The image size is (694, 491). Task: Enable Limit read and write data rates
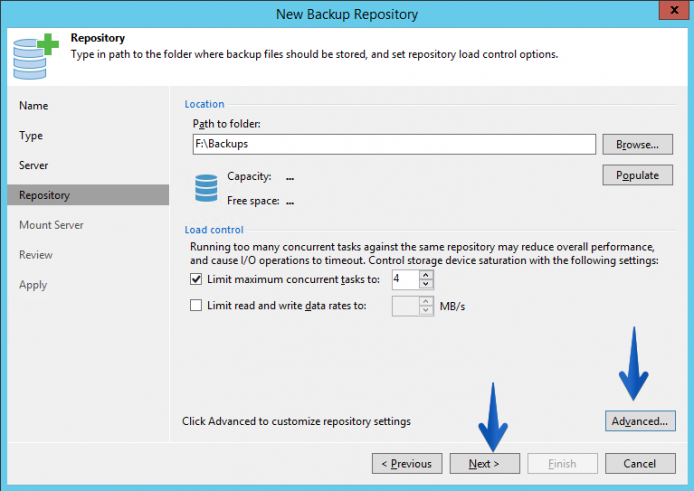pos(196,305)
